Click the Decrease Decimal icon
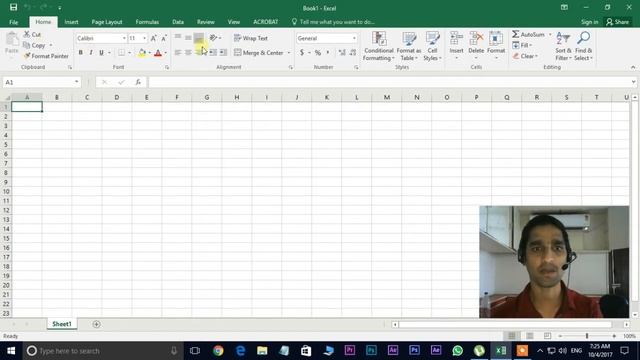 point(353,53)
